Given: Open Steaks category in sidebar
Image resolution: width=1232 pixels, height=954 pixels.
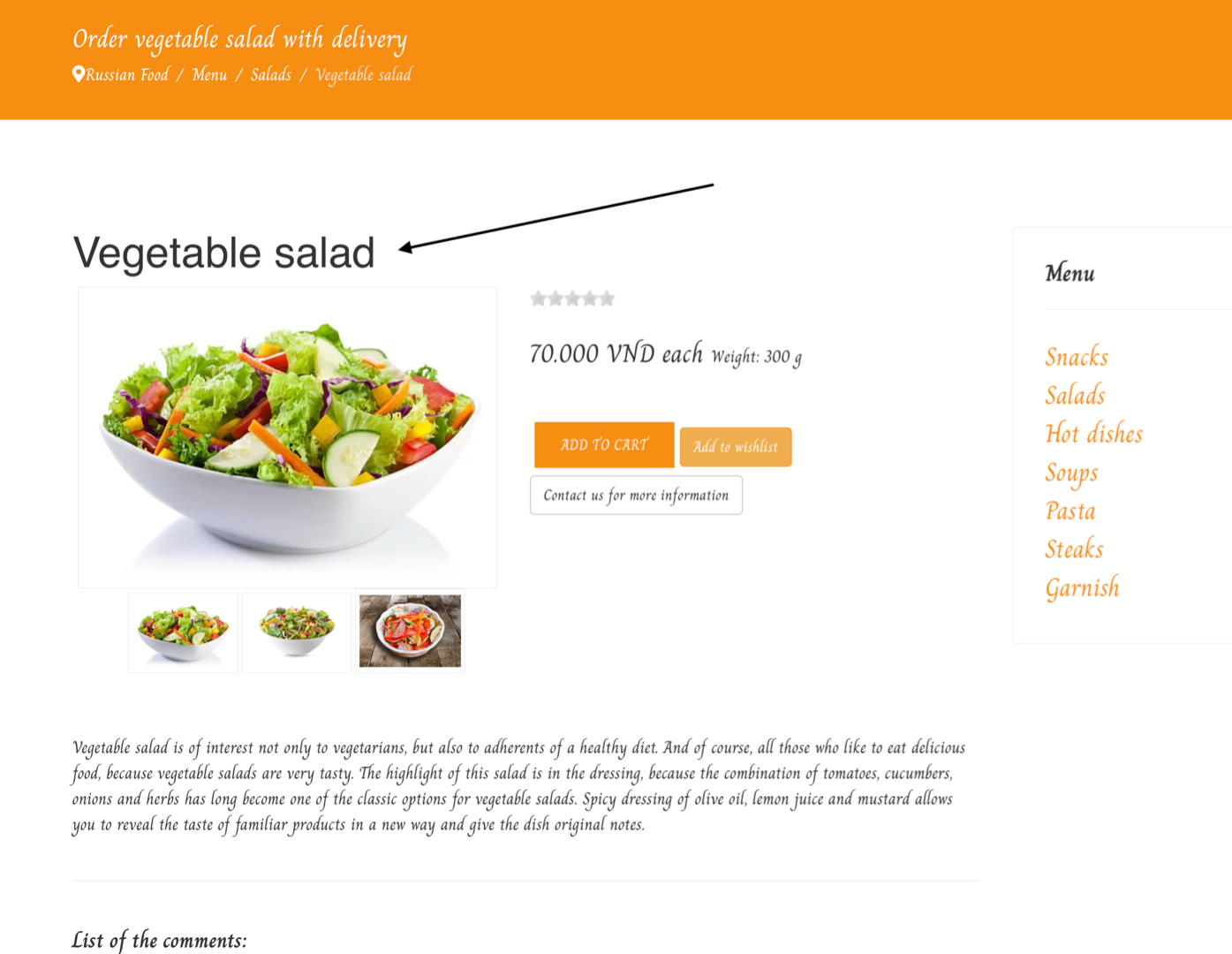Looking at the screenshot, I should click(x=1074, y=549).
